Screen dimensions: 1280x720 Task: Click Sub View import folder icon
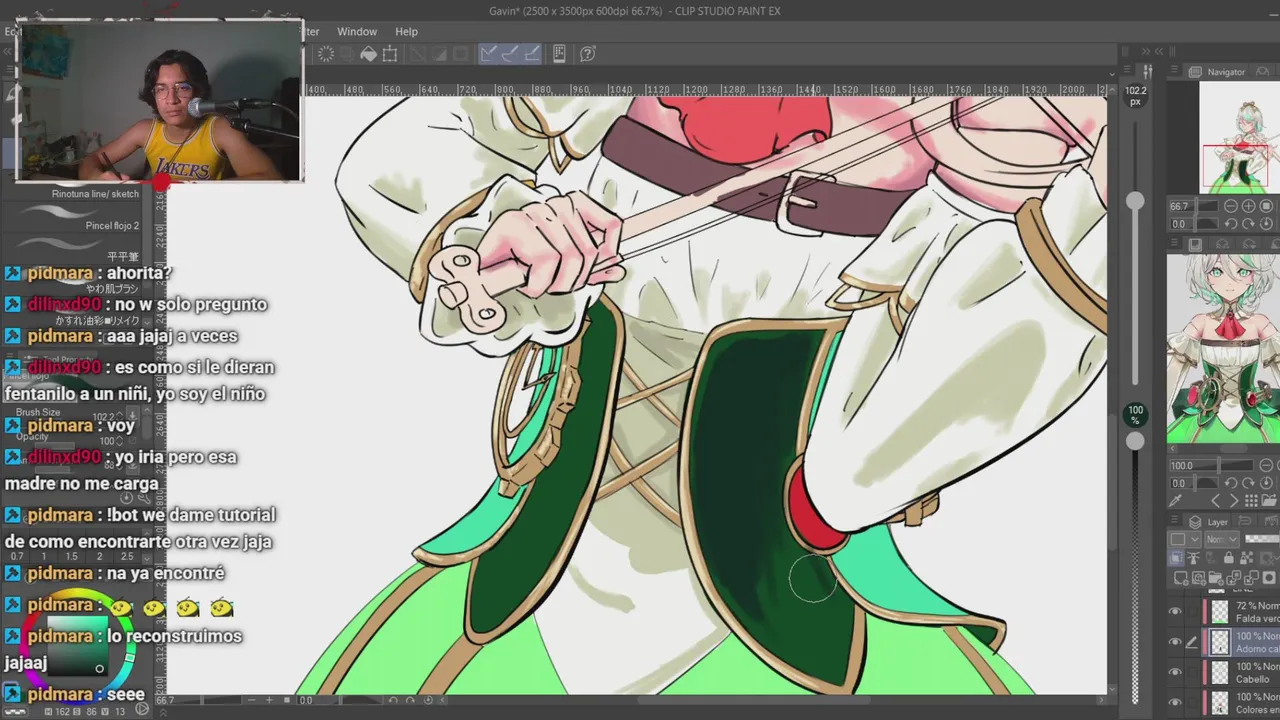click(x=1269, y=501)
